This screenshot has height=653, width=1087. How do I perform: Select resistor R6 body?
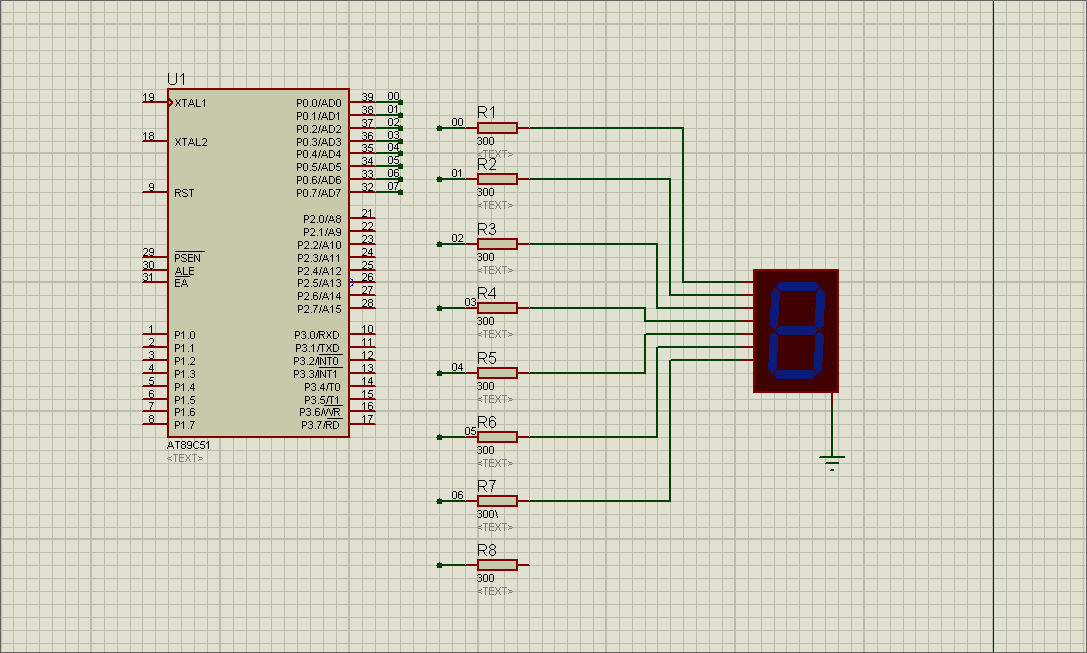click(497, 437)
